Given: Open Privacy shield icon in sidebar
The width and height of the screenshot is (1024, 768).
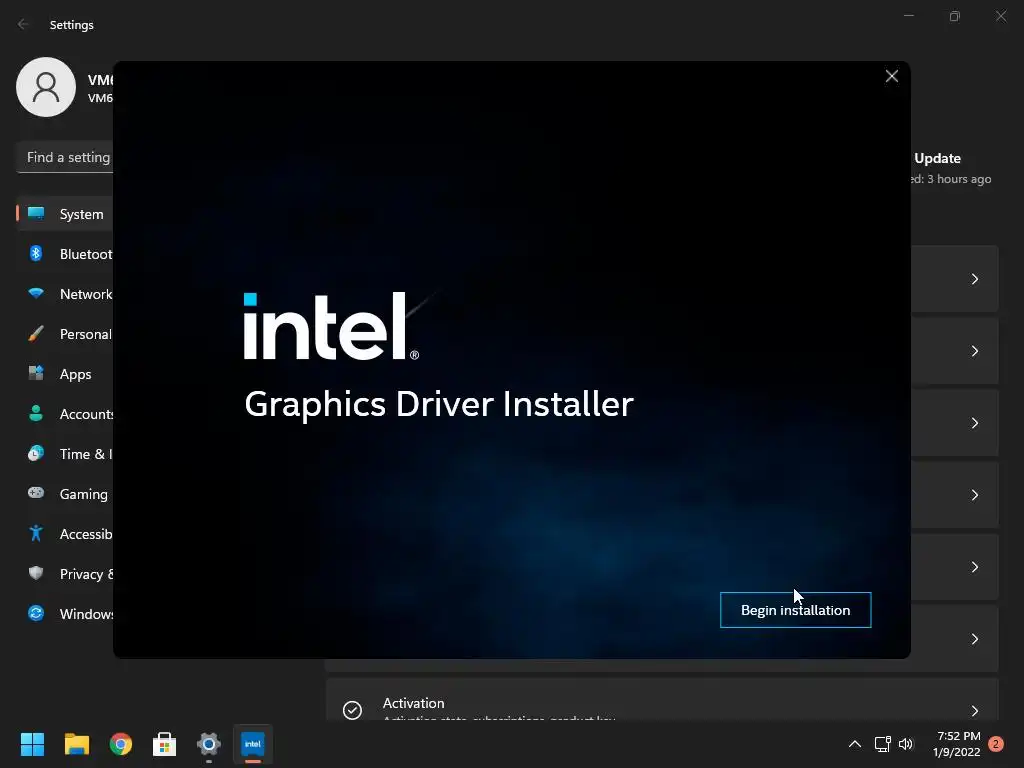Looking at the screenshot, I should tap(36, 573).
